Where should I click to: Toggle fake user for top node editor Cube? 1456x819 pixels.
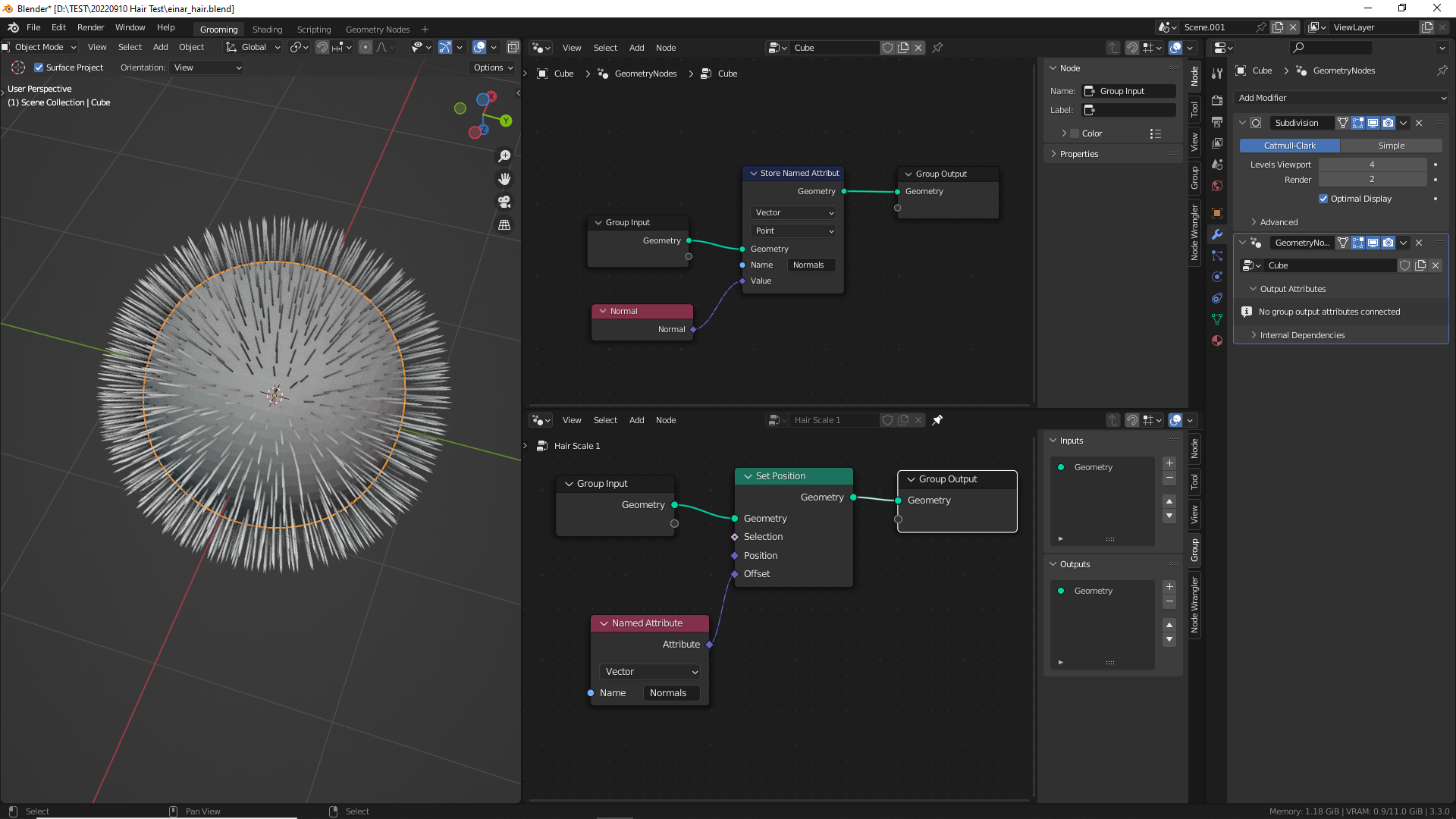pos(887,48)
